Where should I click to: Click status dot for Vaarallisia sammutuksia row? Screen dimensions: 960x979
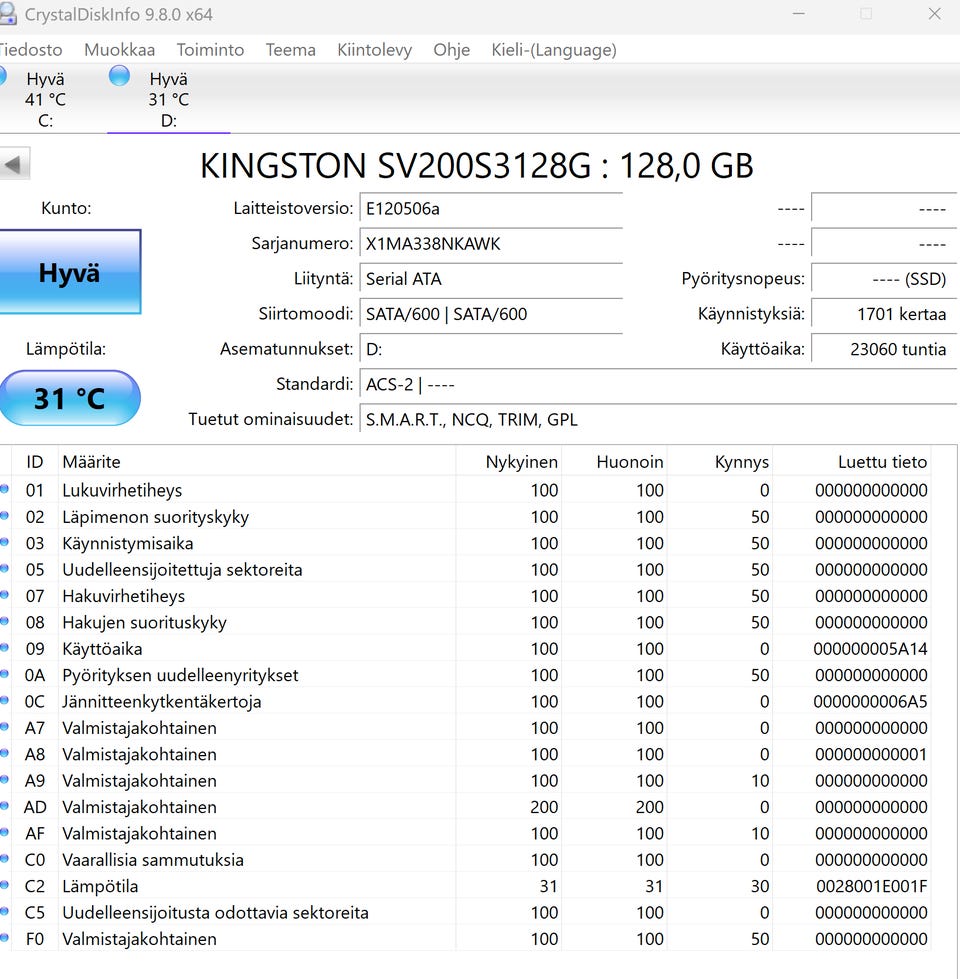[x=4, y=859]
